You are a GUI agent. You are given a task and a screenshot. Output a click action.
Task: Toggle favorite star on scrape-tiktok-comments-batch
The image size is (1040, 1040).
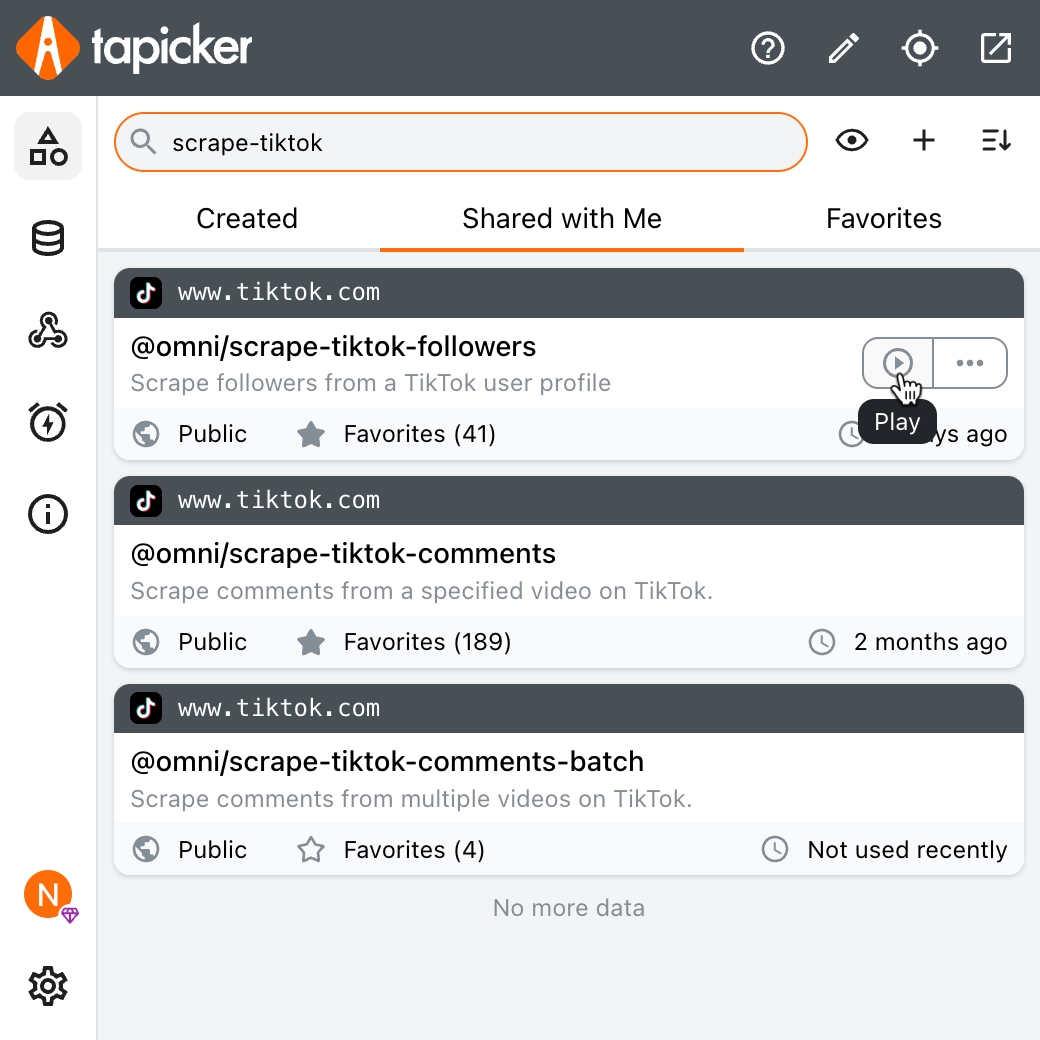(311, 850)
